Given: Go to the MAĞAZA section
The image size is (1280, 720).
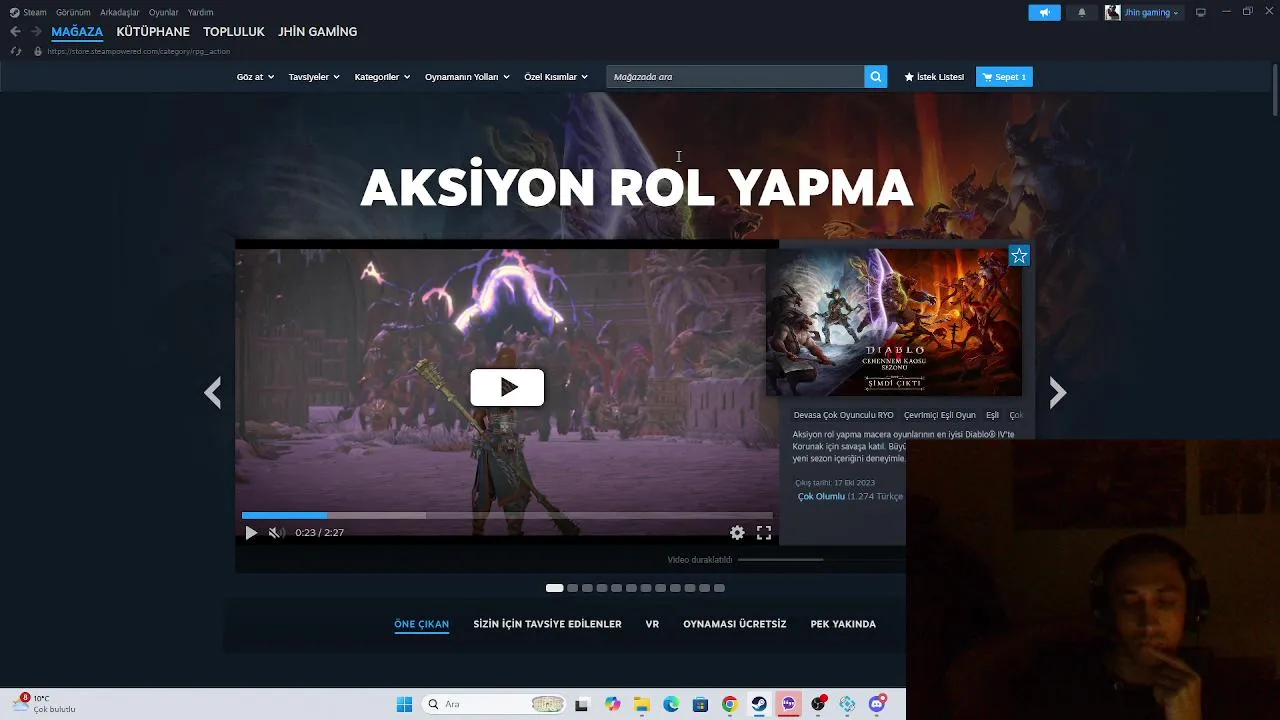Looking at the screenshot, I should click(77, 32).
